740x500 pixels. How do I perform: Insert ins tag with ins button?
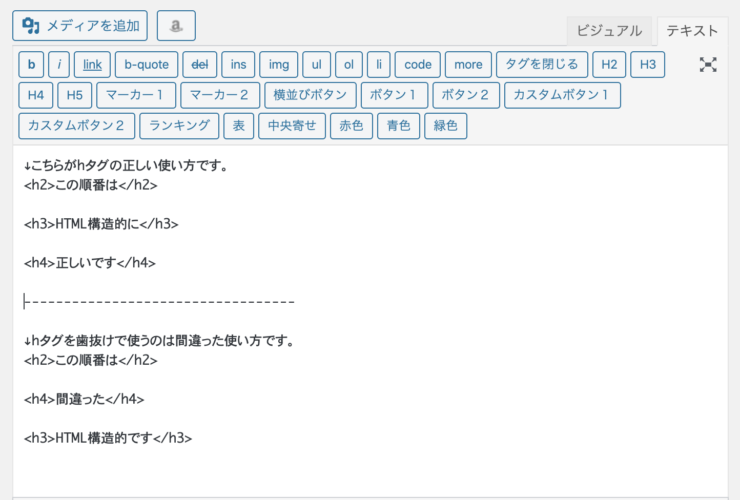[238, 65]
